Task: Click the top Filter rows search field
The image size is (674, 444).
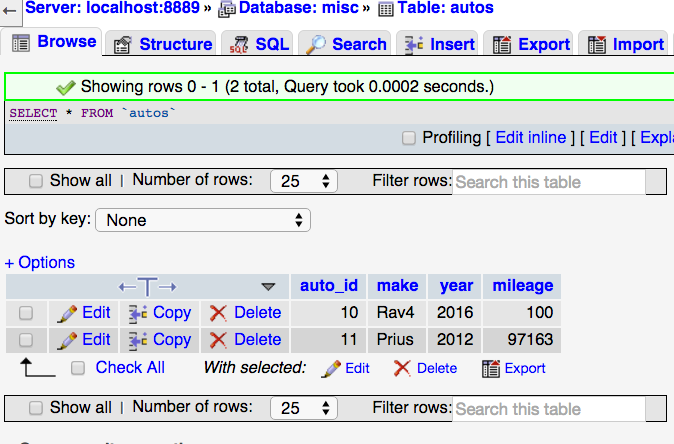Action: 549,182
